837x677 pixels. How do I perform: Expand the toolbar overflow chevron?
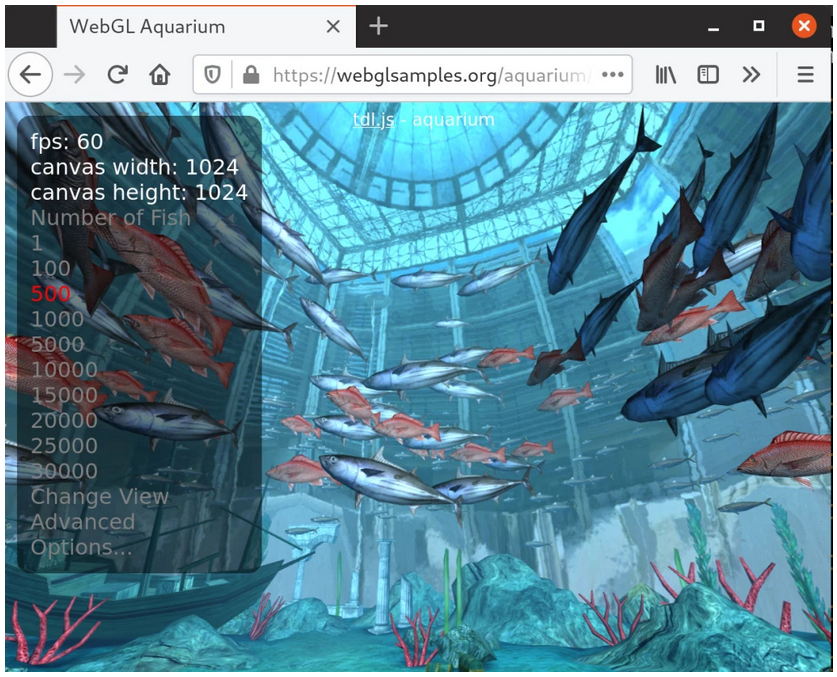752,73
